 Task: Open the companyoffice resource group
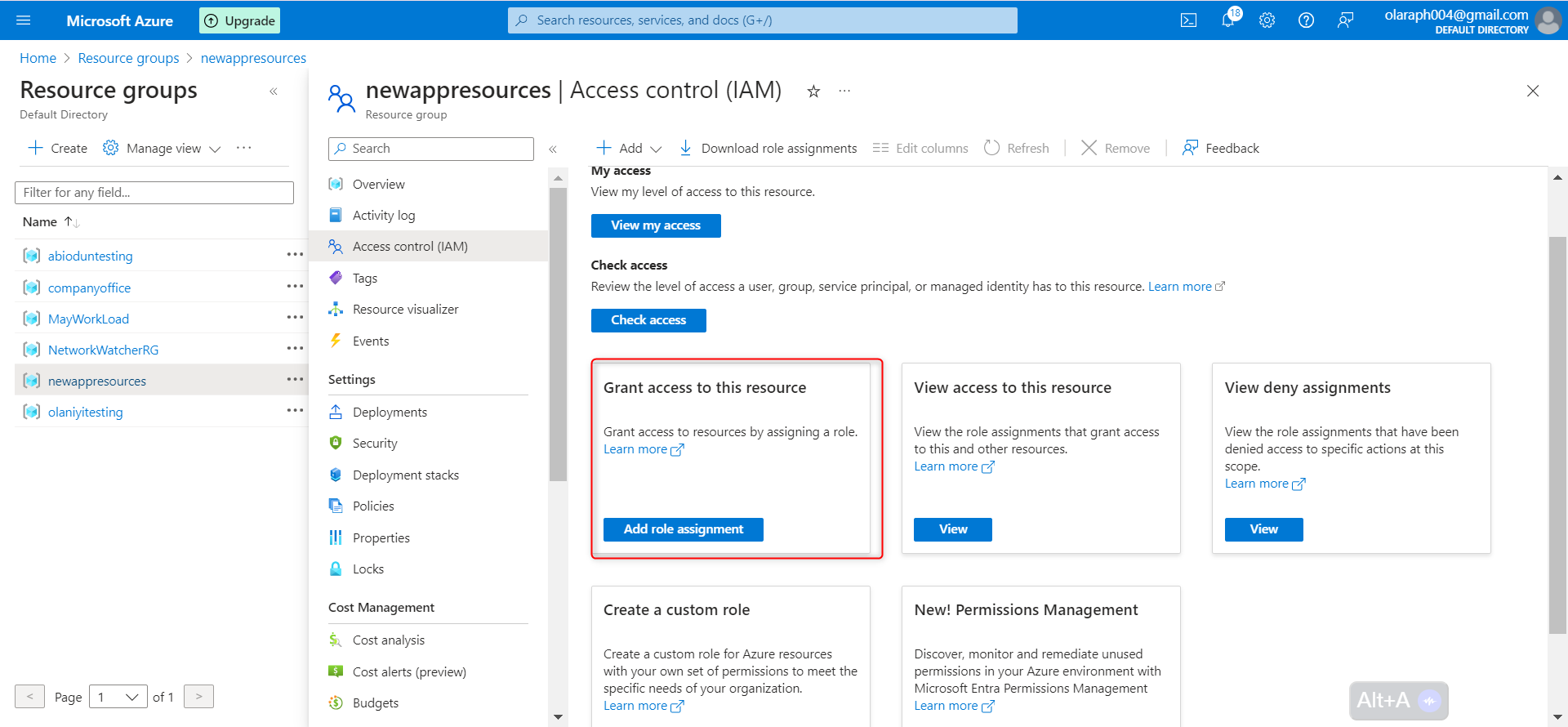[x=89, y=288]
